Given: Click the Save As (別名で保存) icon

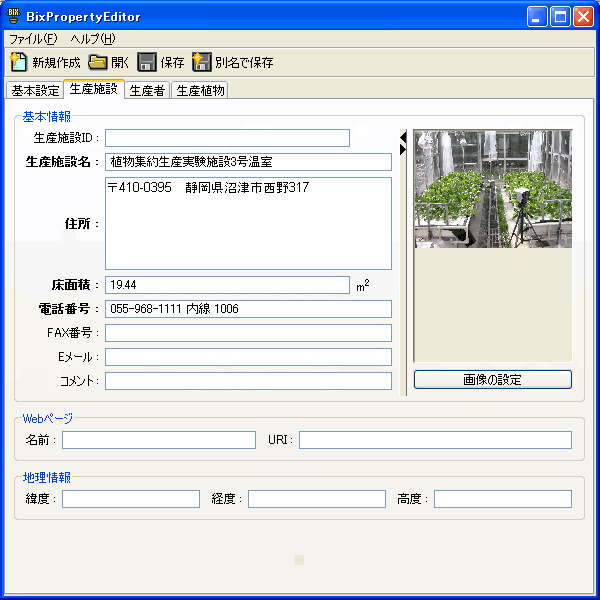Looking at the screenshot, I should tap(201, 62).
